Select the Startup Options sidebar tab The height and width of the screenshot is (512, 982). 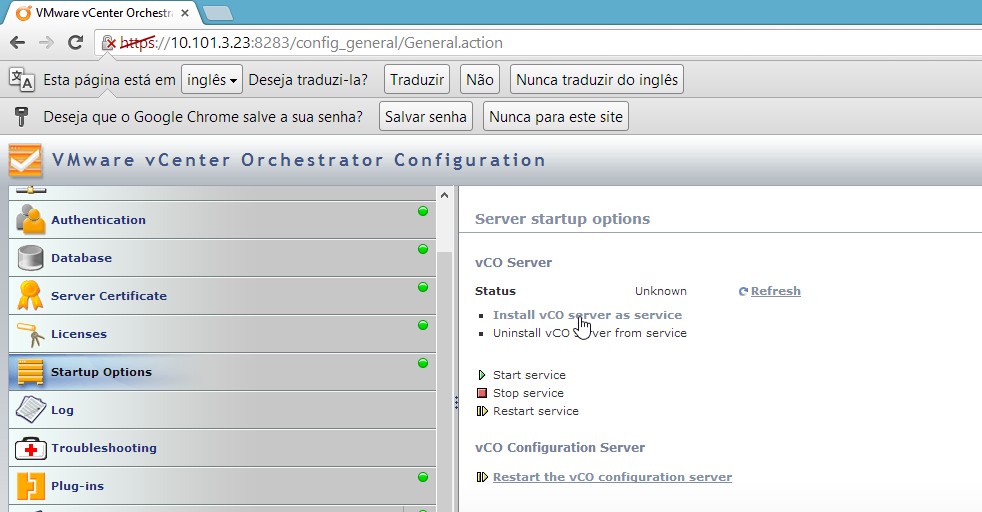(101, 372)
